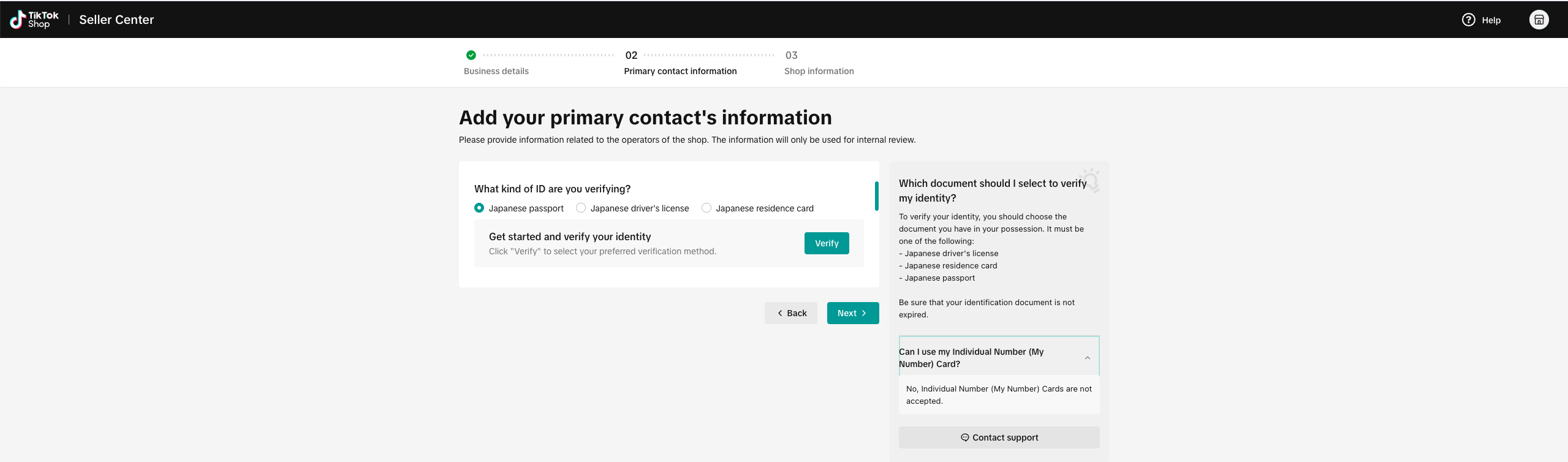Click the Next arrow chevron icon
Screen dimensions: 1568x462
pos(864,313)
